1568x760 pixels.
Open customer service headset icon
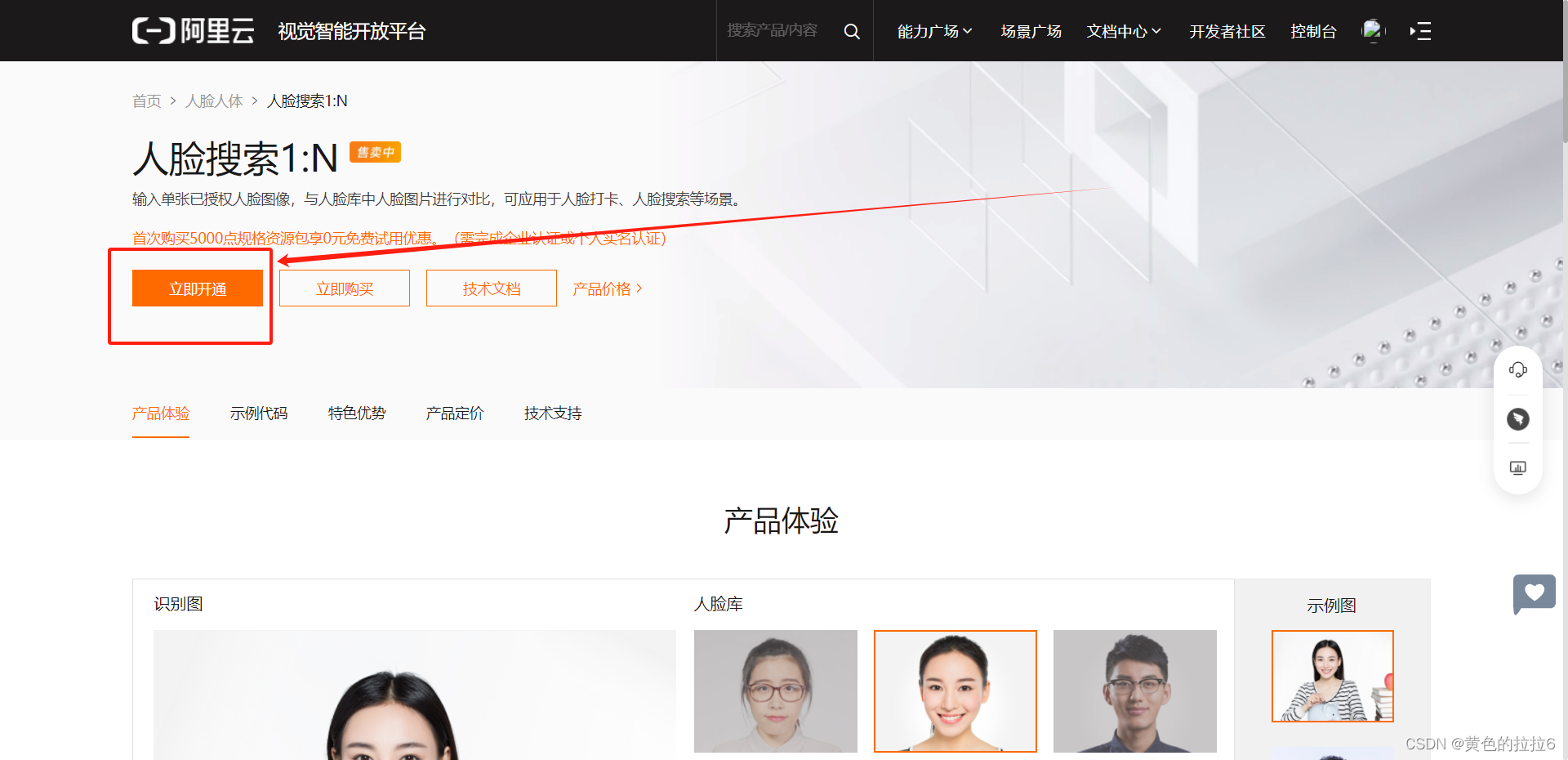[x=1518, y=370]
